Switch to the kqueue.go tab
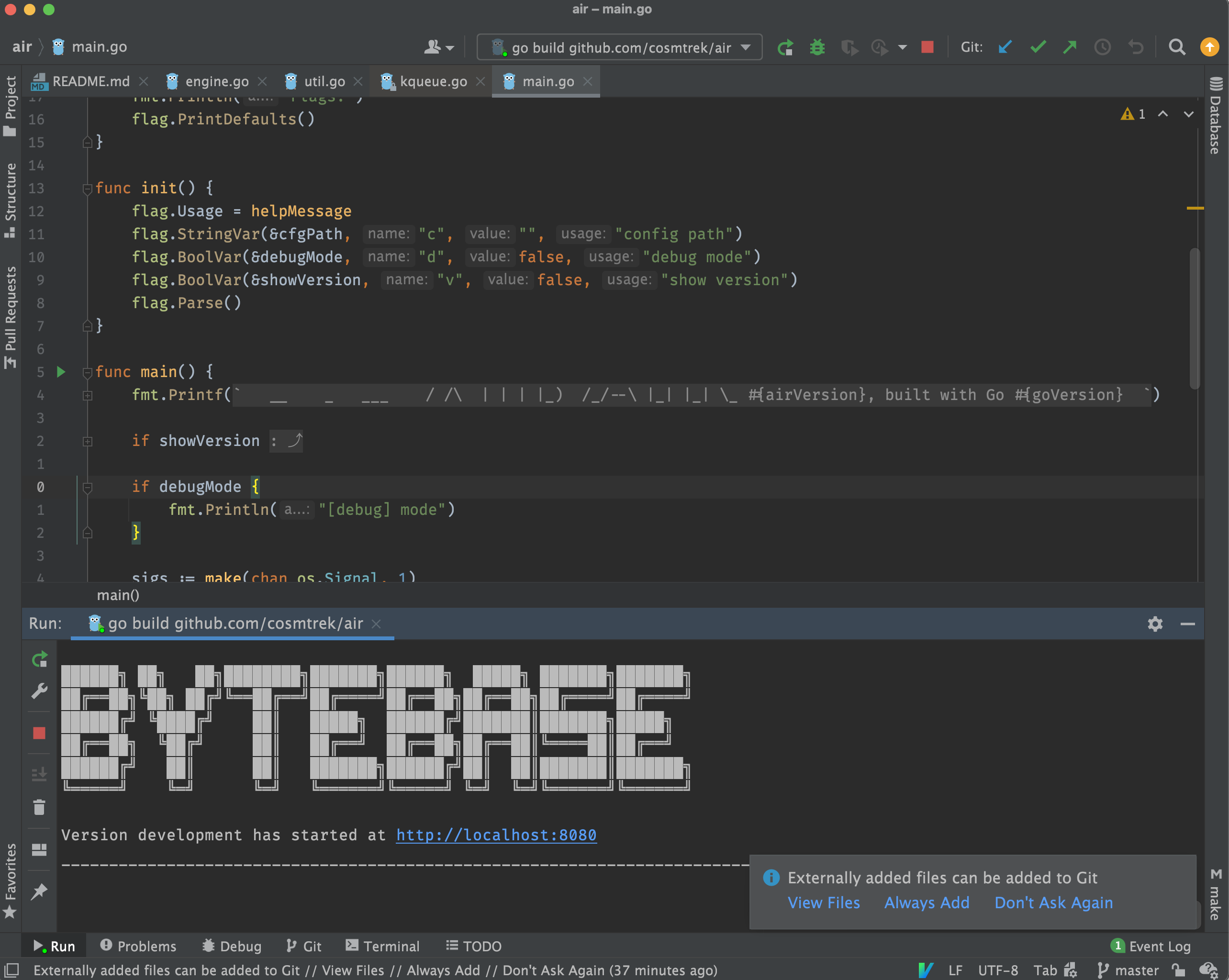This screenshot has width=1229, height=980. coord(433,81)
